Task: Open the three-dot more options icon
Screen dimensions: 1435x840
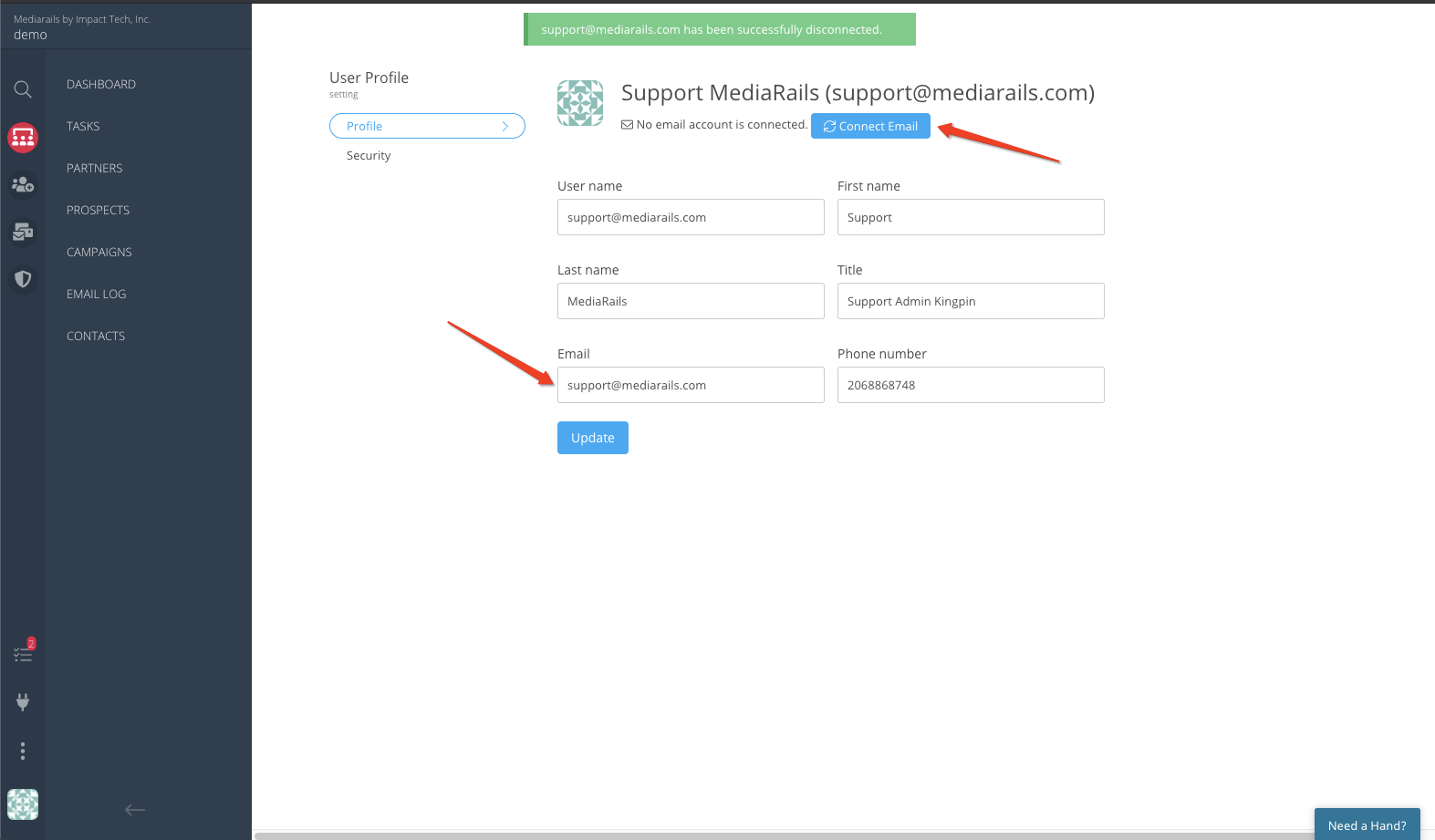Action: click(x=23, y=751)
